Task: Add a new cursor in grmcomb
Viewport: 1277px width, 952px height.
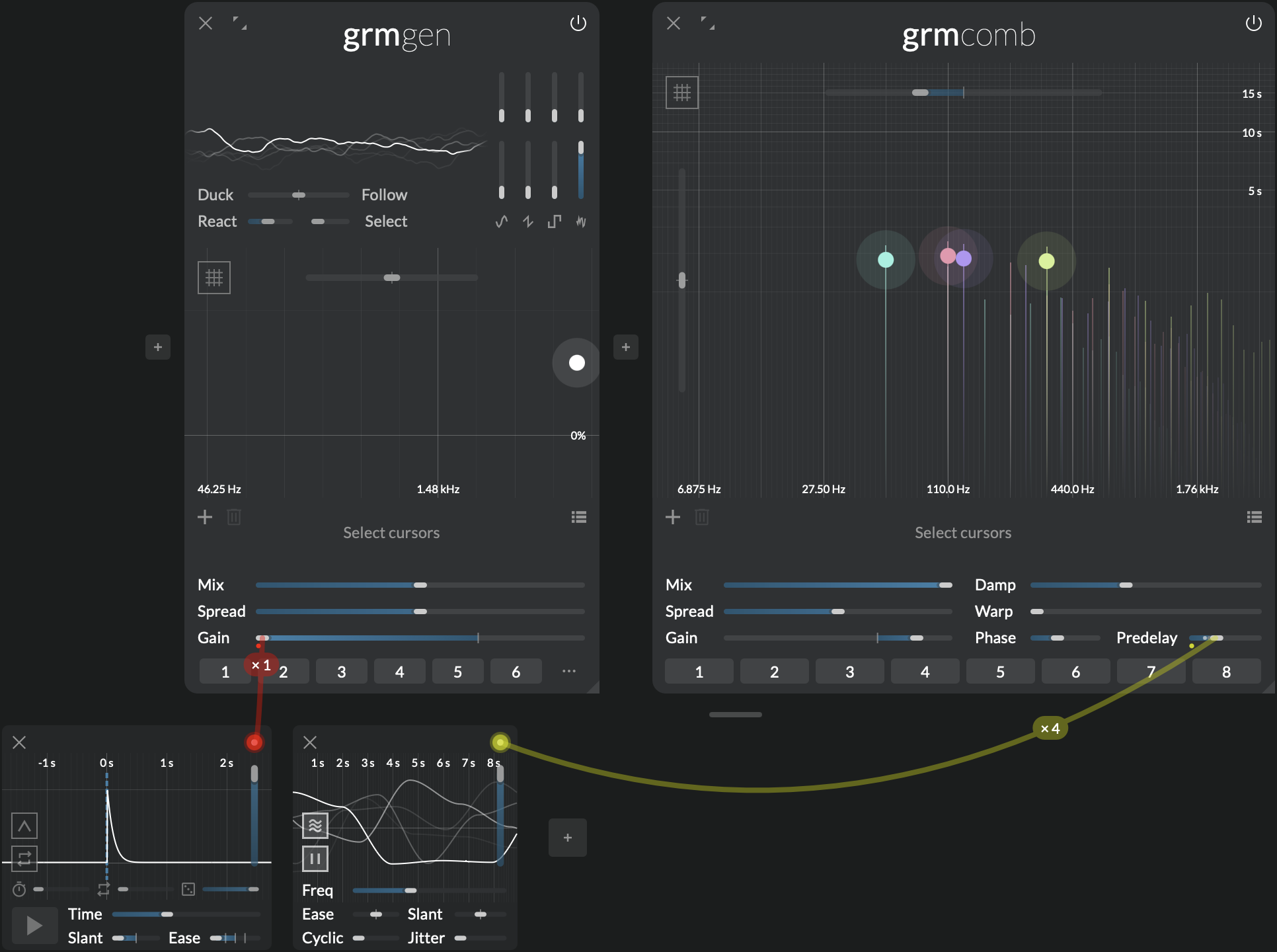Action: coord(672,517)
